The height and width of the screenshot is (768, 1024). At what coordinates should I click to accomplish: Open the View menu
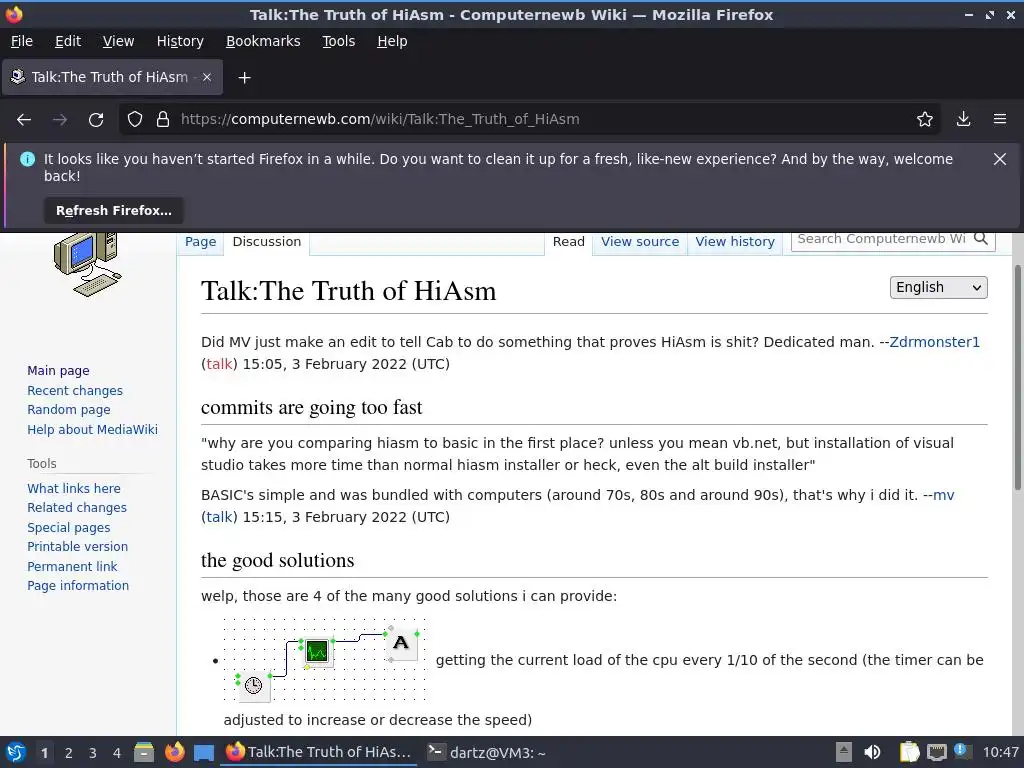118,41
